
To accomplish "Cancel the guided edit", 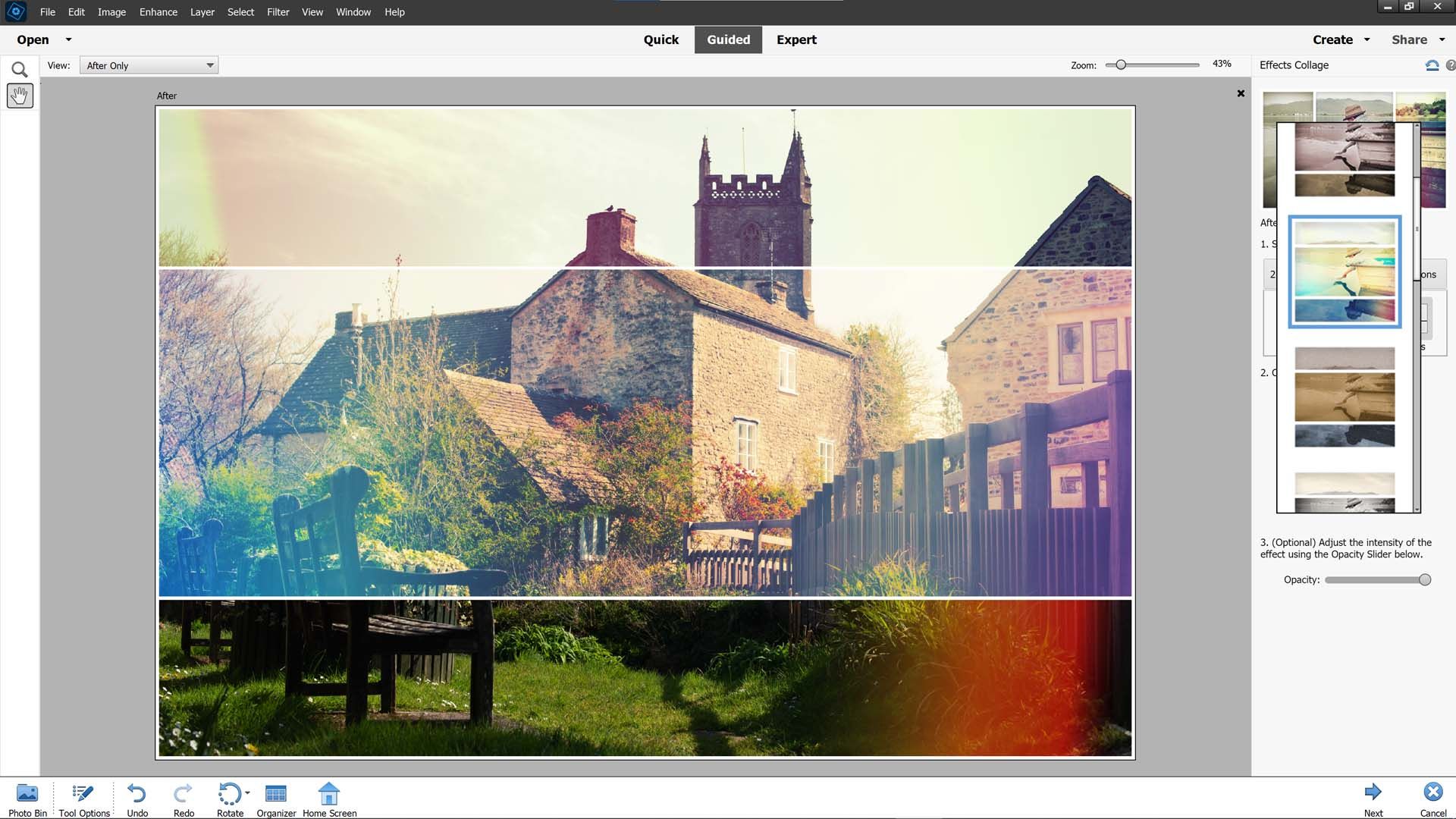I will point(1432,800).
